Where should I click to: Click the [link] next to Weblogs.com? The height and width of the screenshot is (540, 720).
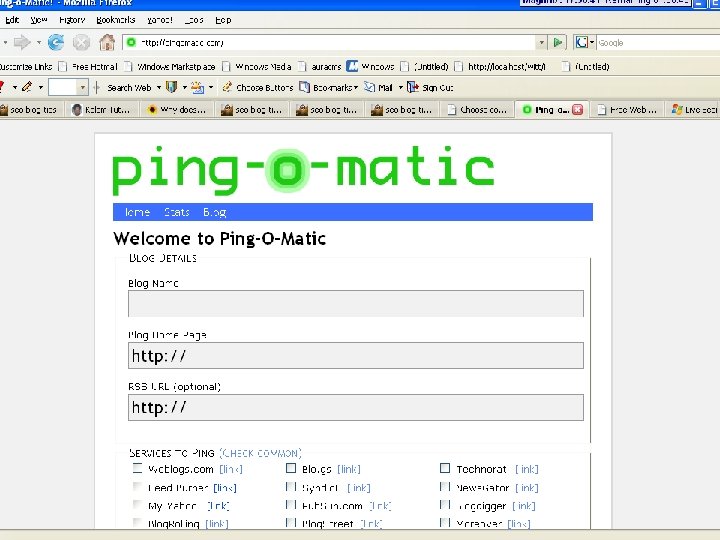click(231, 469)
